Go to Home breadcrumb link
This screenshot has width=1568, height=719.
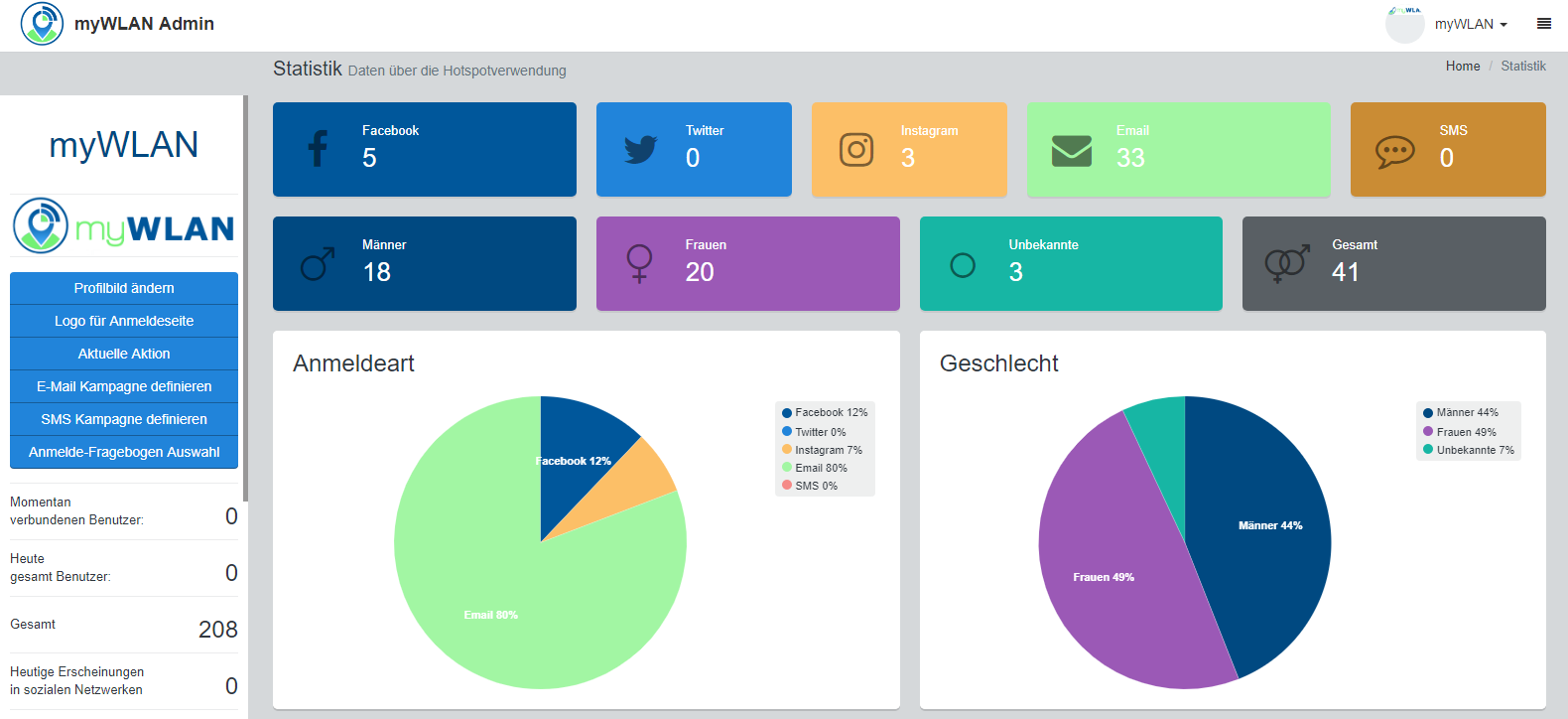[1463, 66]
